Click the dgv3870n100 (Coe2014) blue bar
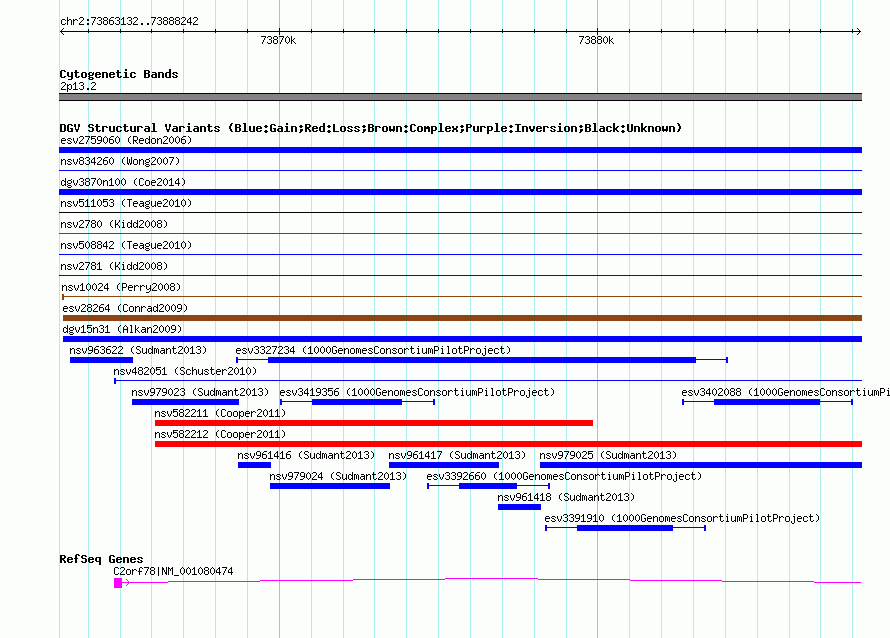The image size is (890, 638). [x=460, y=192]
